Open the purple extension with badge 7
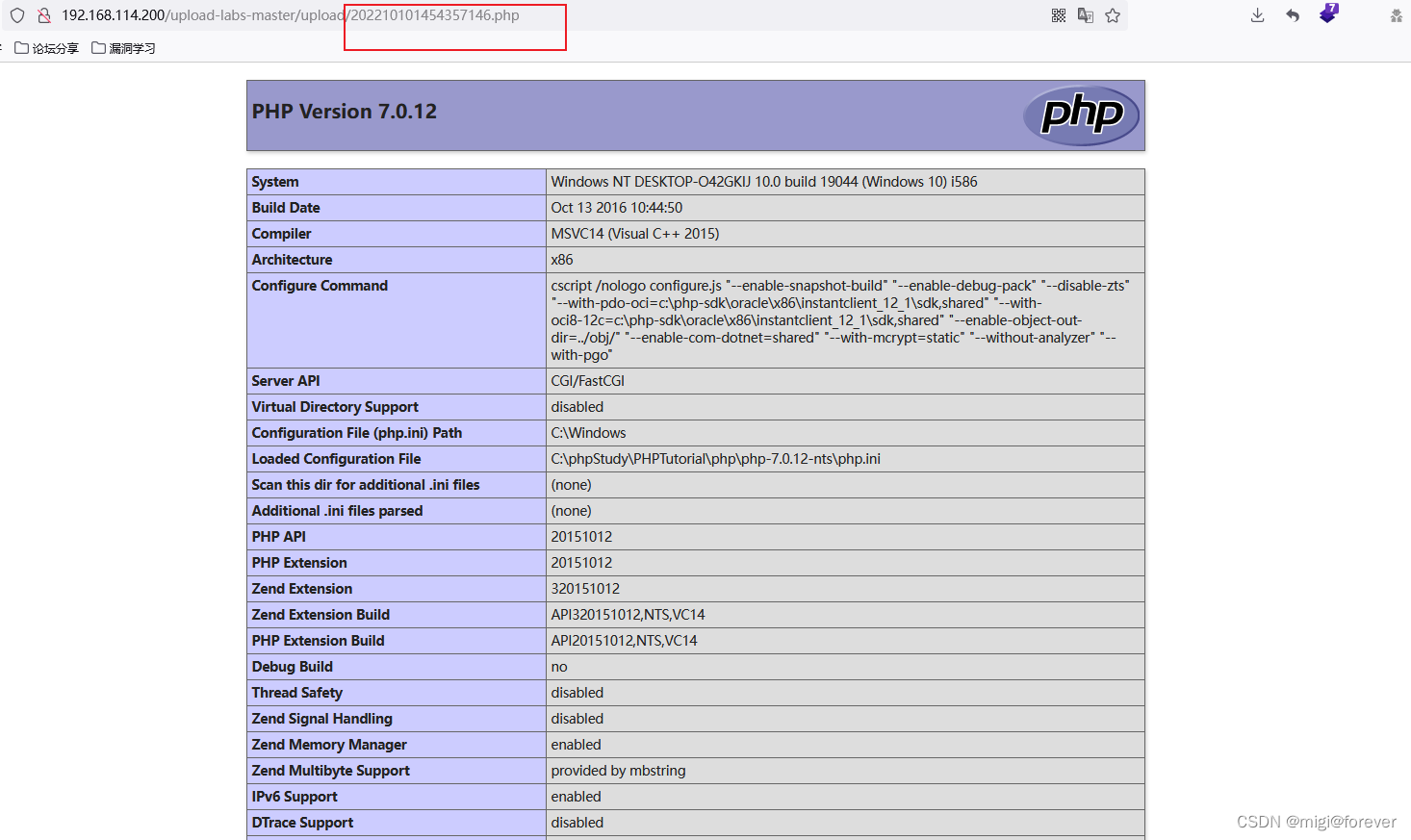Screen dimensions: 1411x840 (1328, 14)
